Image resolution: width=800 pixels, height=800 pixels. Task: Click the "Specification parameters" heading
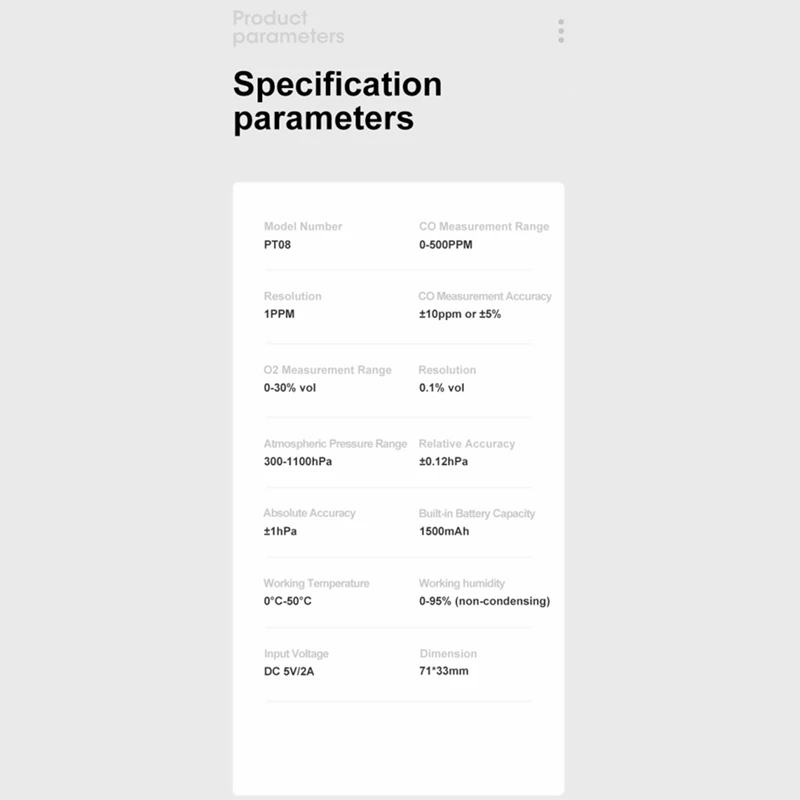coord(337,101)
